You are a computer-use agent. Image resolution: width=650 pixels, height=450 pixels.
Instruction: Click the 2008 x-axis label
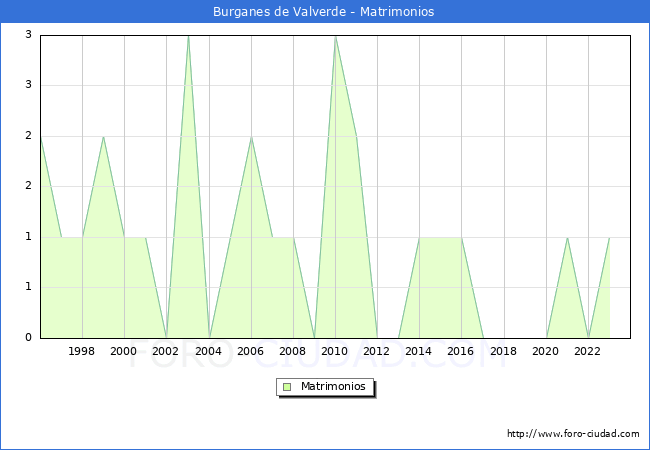click(x=293, y=351)
